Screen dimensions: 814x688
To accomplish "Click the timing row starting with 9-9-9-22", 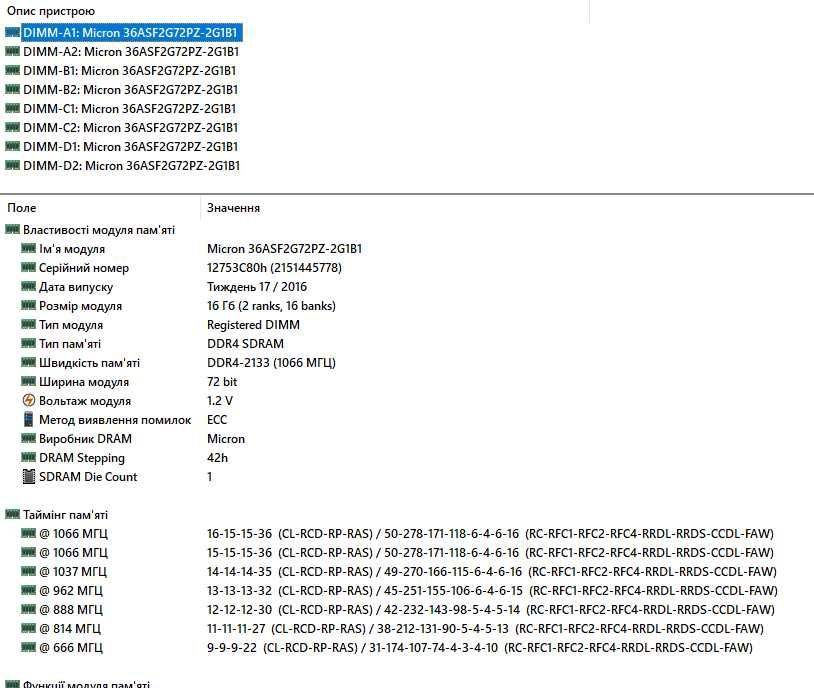I will pyautogui.click(x=480, y=647).
